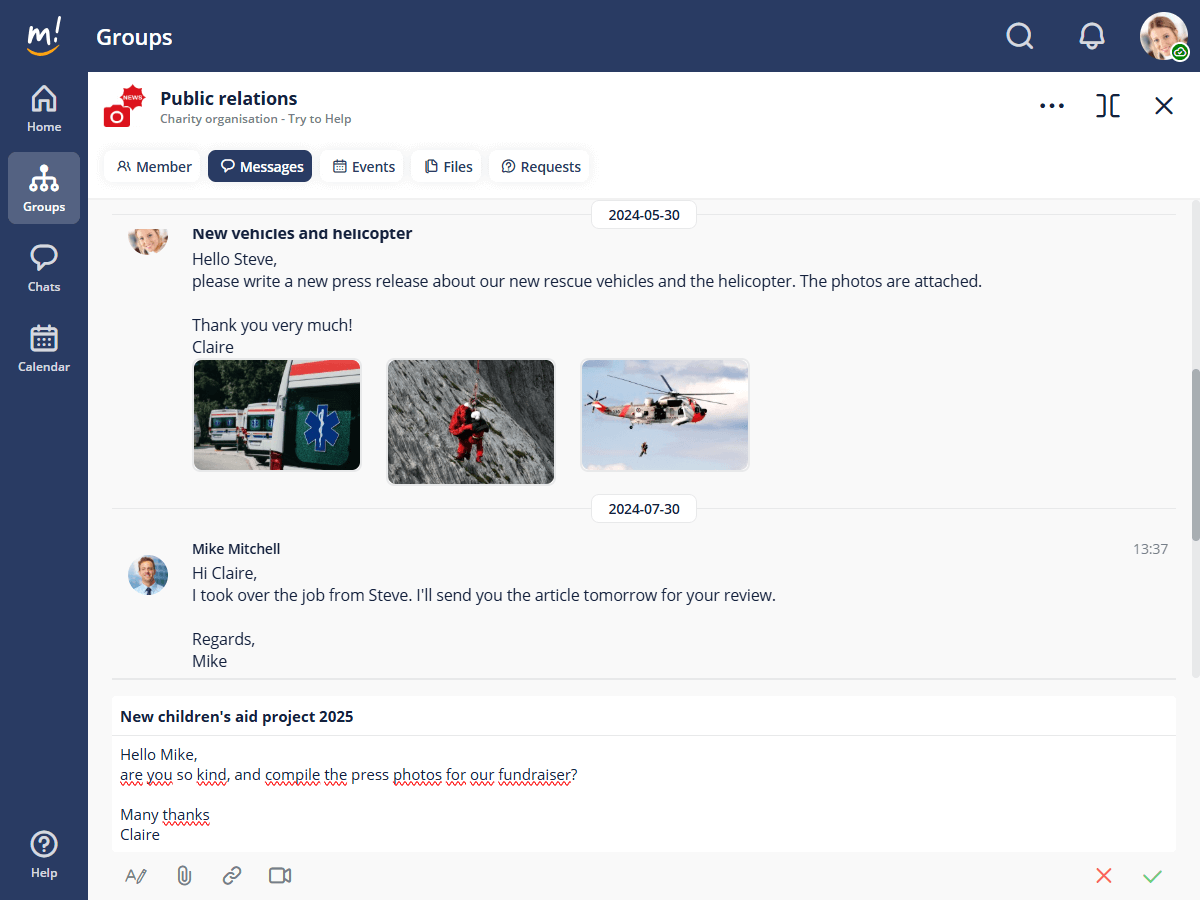1200x900 pixels.
Task: Edit the subject field 'New children's aid project 2025'
Action: click(x=644, y=716)
